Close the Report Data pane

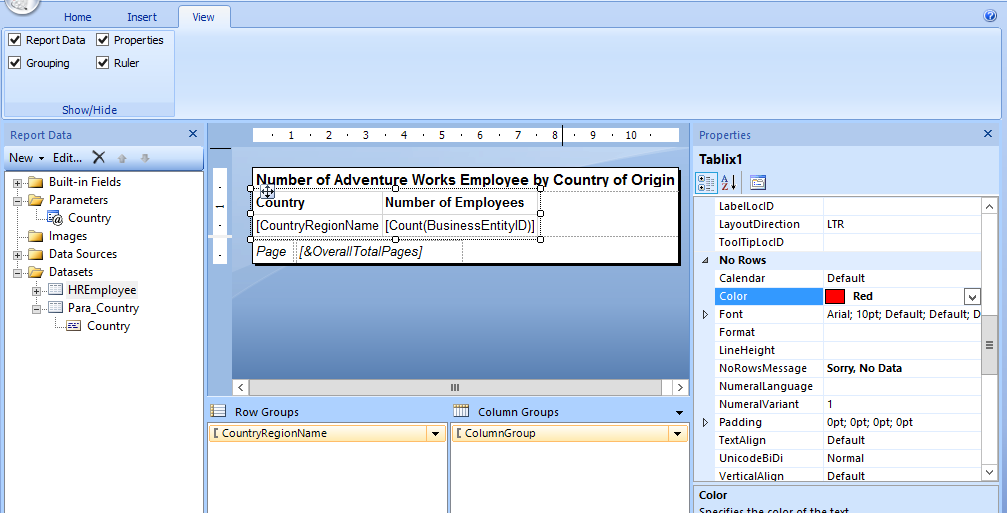tap(193, 134)
